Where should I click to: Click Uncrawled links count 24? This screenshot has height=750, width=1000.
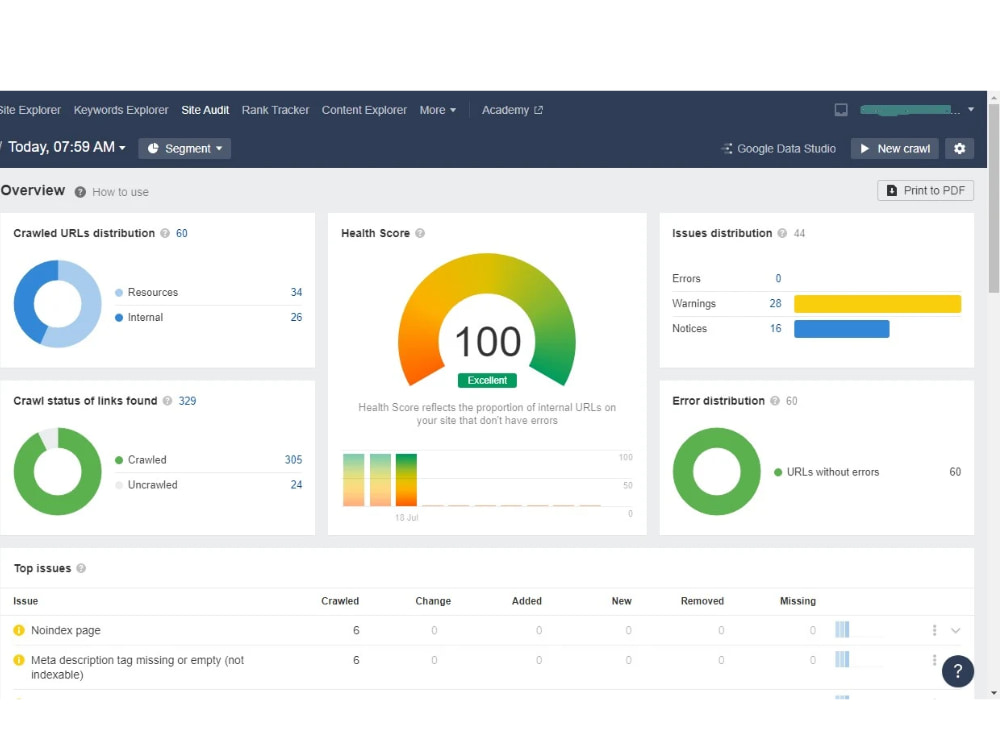[296, 485]
